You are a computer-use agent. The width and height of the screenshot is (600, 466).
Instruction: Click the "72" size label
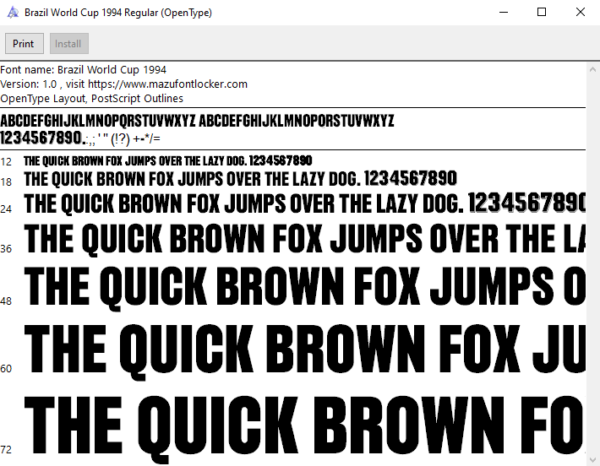click(x=6, y=450)
